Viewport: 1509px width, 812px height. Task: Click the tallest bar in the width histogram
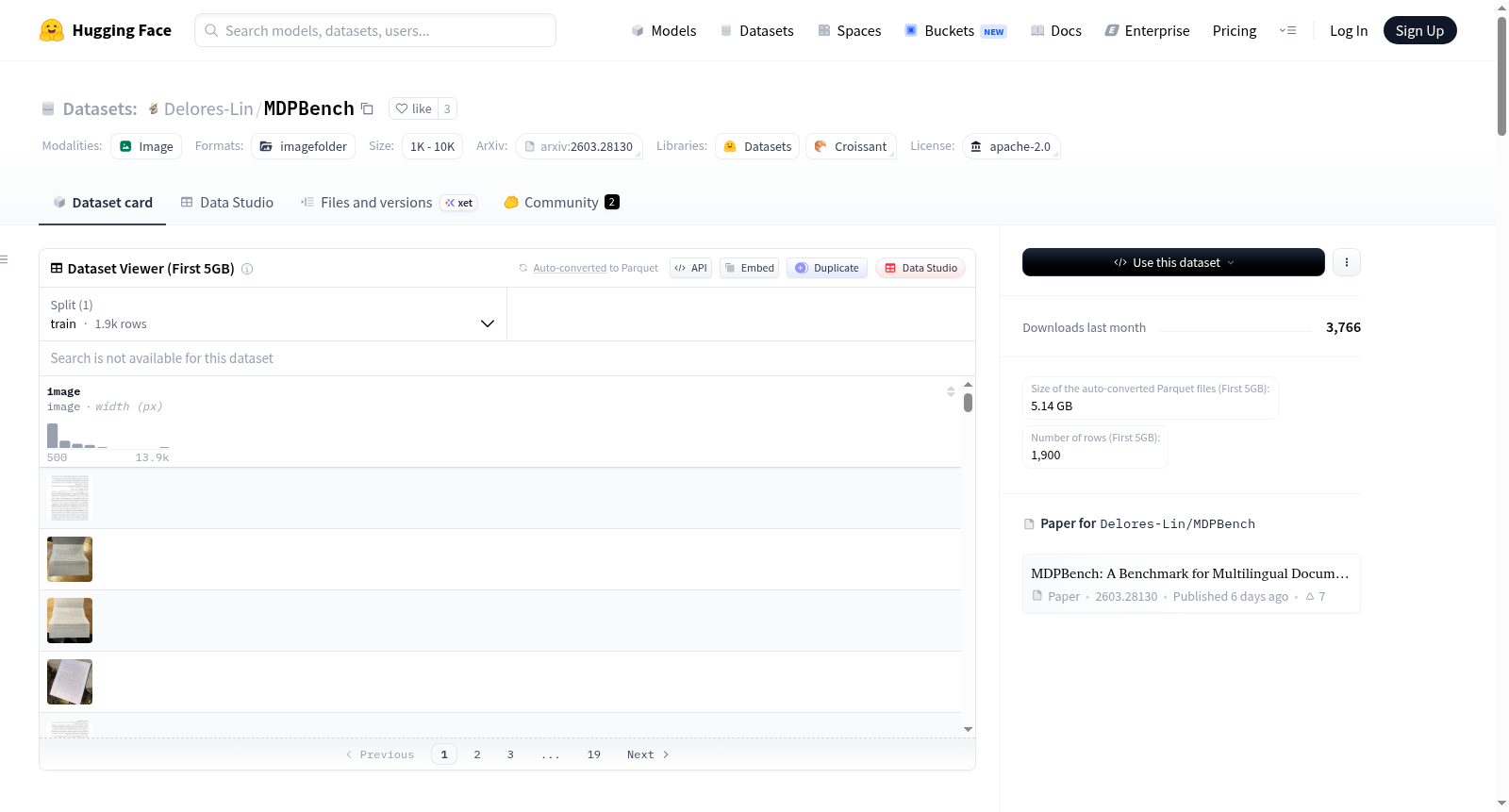(x=53, y=436)
